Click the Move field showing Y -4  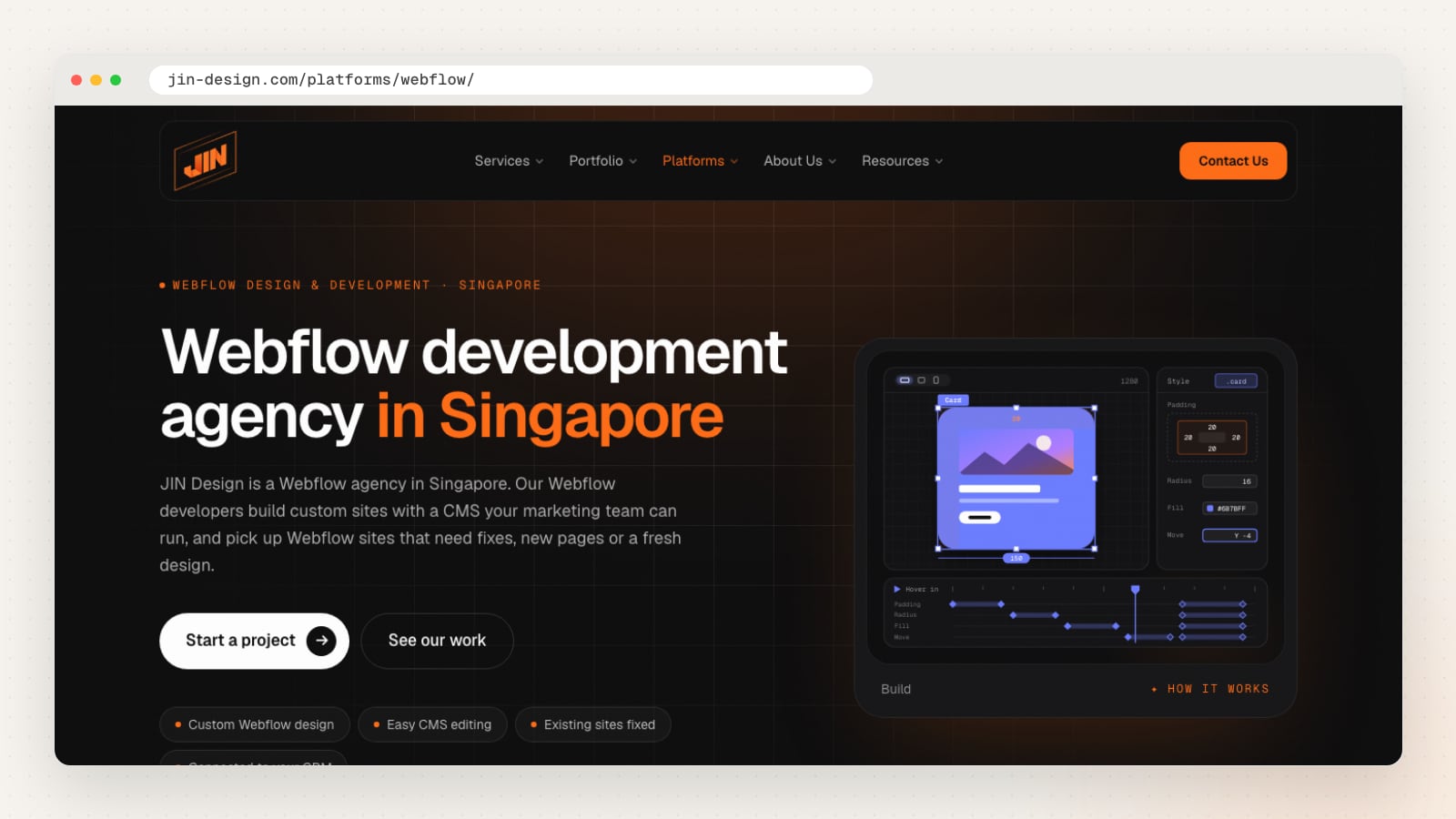(1229, 535)
